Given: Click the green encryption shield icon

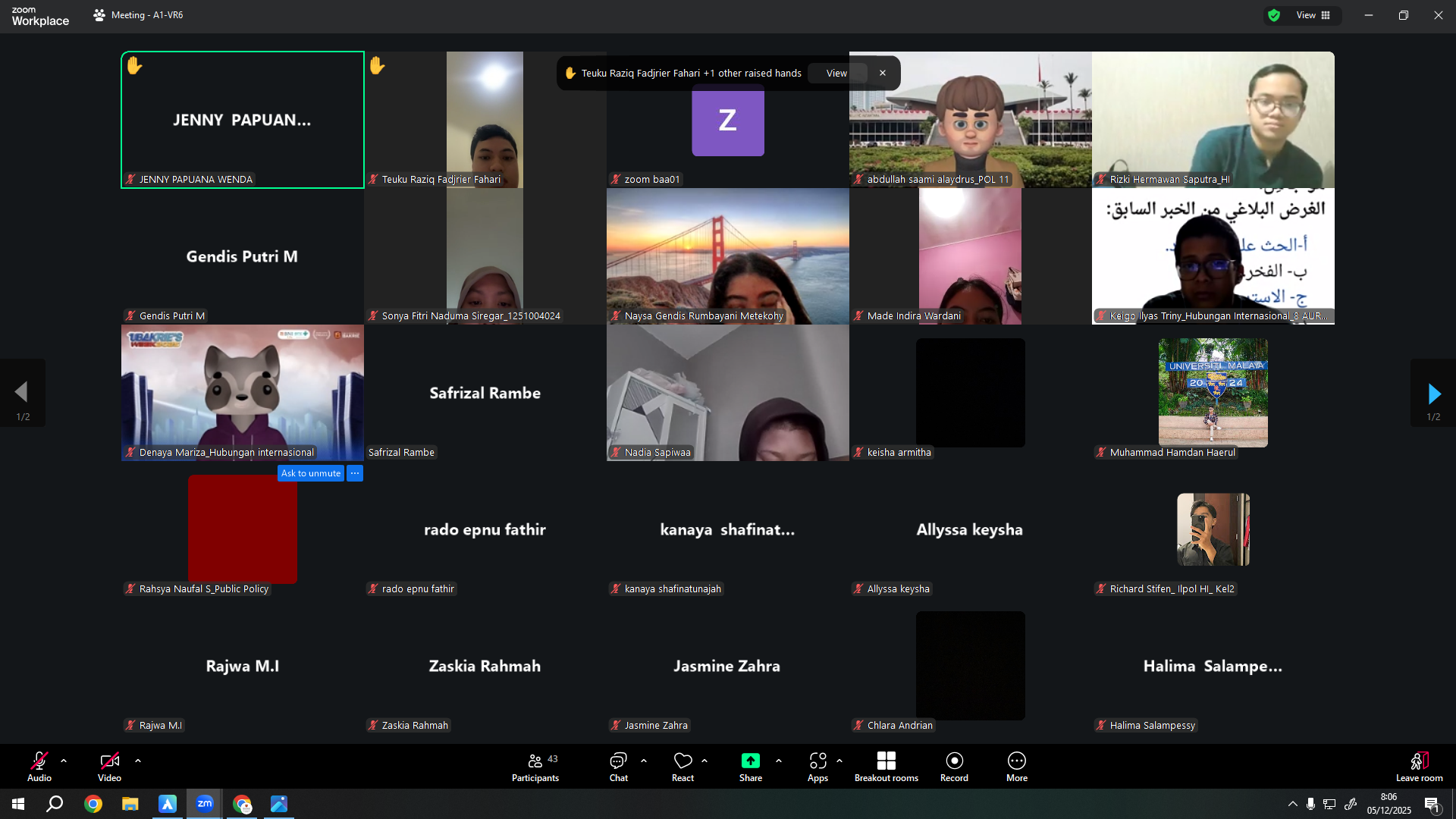Looking at the screenshot, I should [x=1274, y=15].
